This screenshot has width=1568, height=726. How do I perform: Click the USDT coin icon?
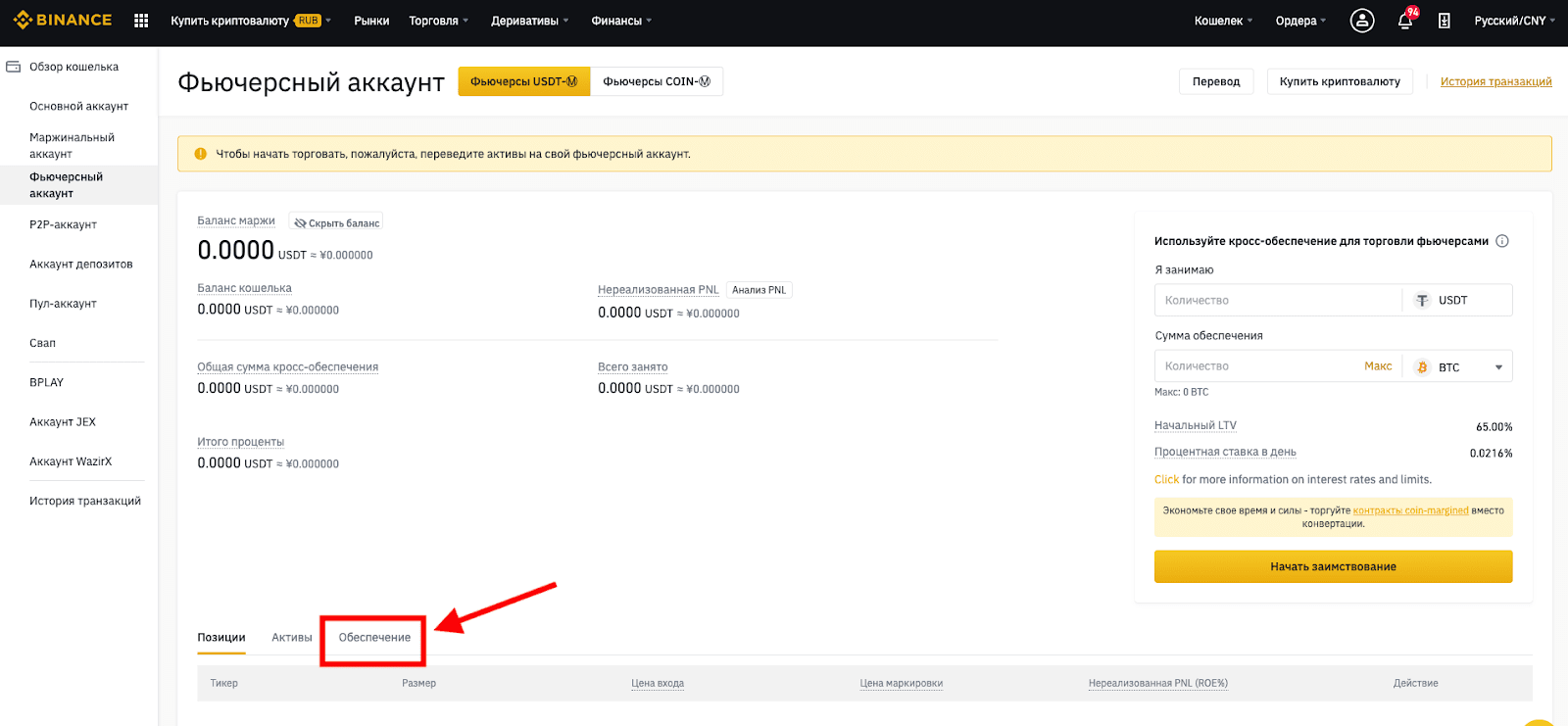point(1422,301)
